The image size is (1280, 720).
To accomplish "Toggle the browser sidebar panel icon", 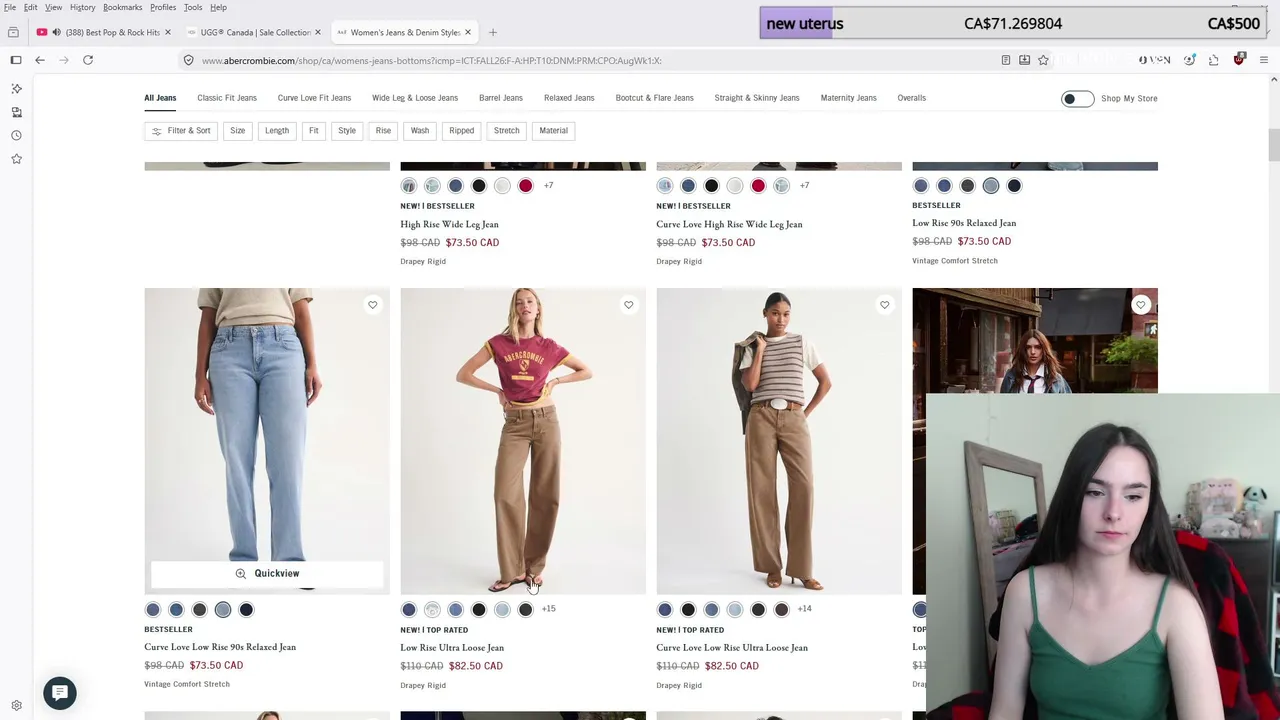I will [16, 60].
